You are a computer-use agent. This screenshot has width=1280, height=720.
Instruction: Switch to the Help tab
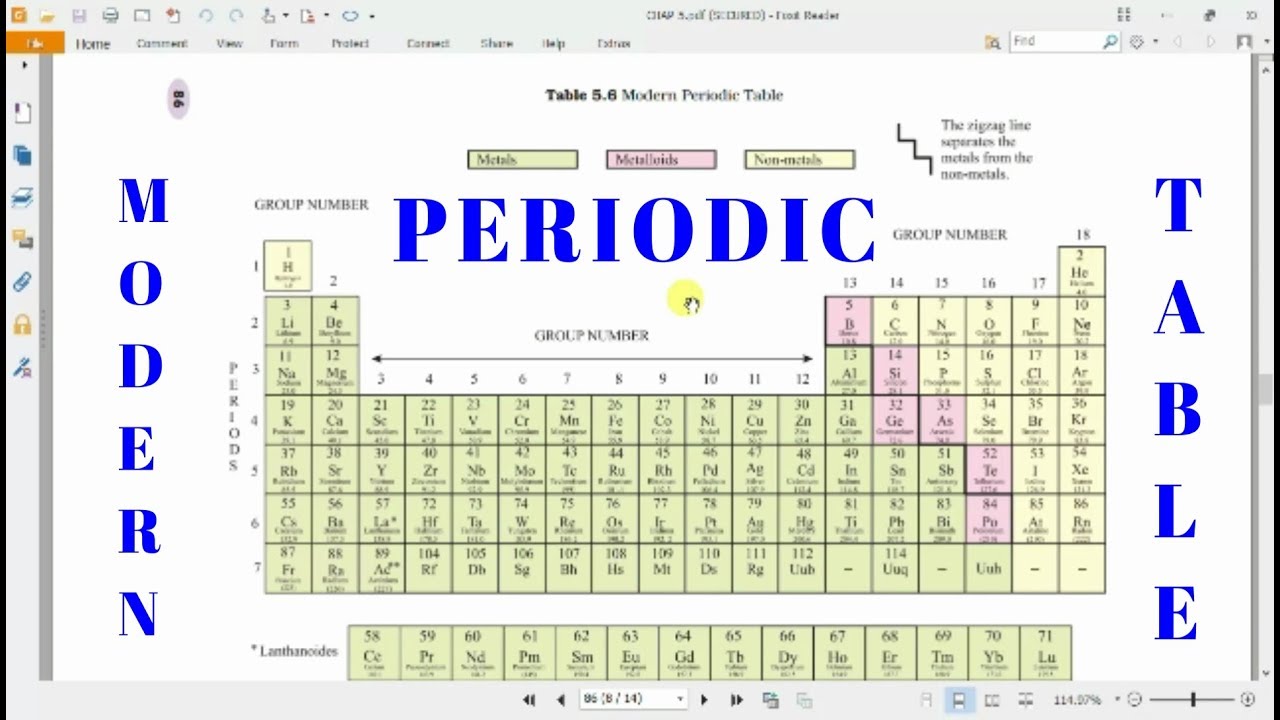click(x=554, y=44)
